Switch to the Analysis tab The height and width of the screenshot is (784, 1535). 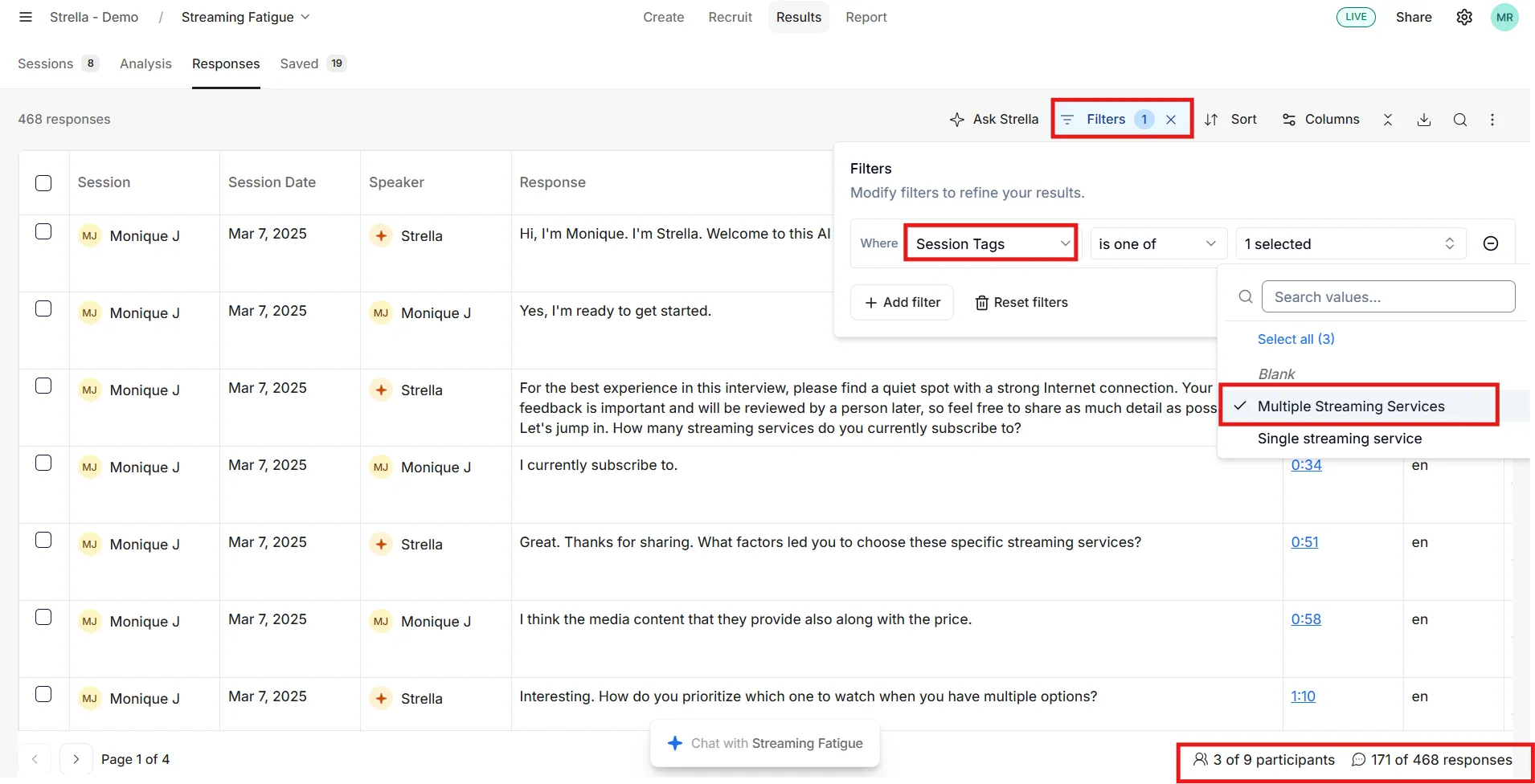pos(145,63)
